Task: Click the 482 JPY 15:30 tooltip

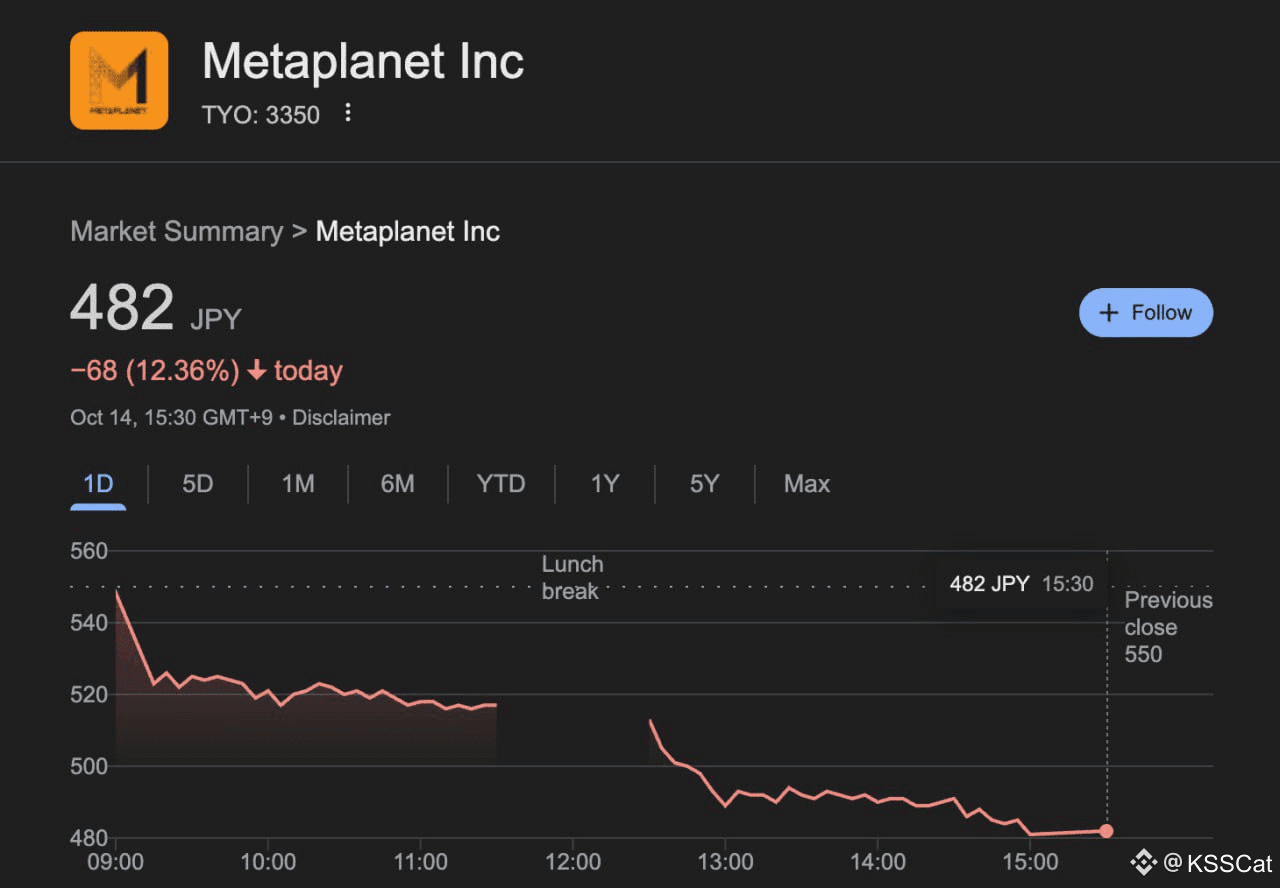Action: 1021,584
